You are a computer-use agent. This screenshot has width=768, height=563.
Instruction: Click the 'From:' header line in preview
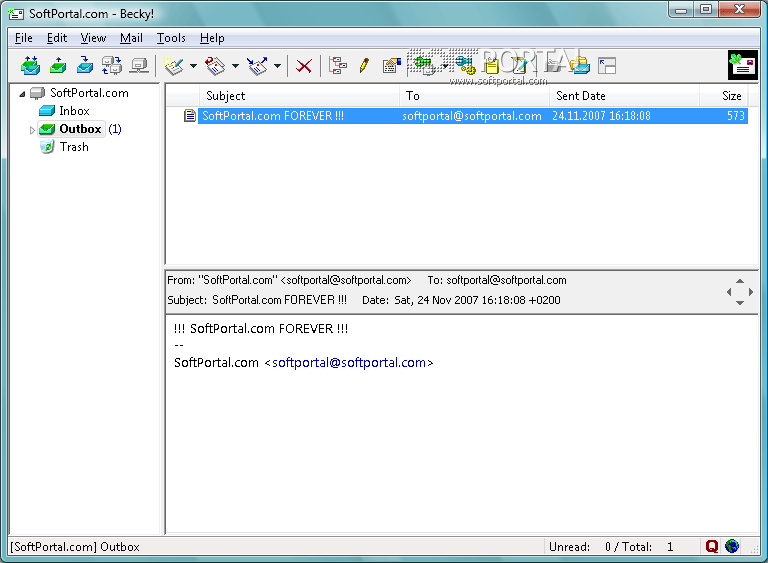click(289, 280)
